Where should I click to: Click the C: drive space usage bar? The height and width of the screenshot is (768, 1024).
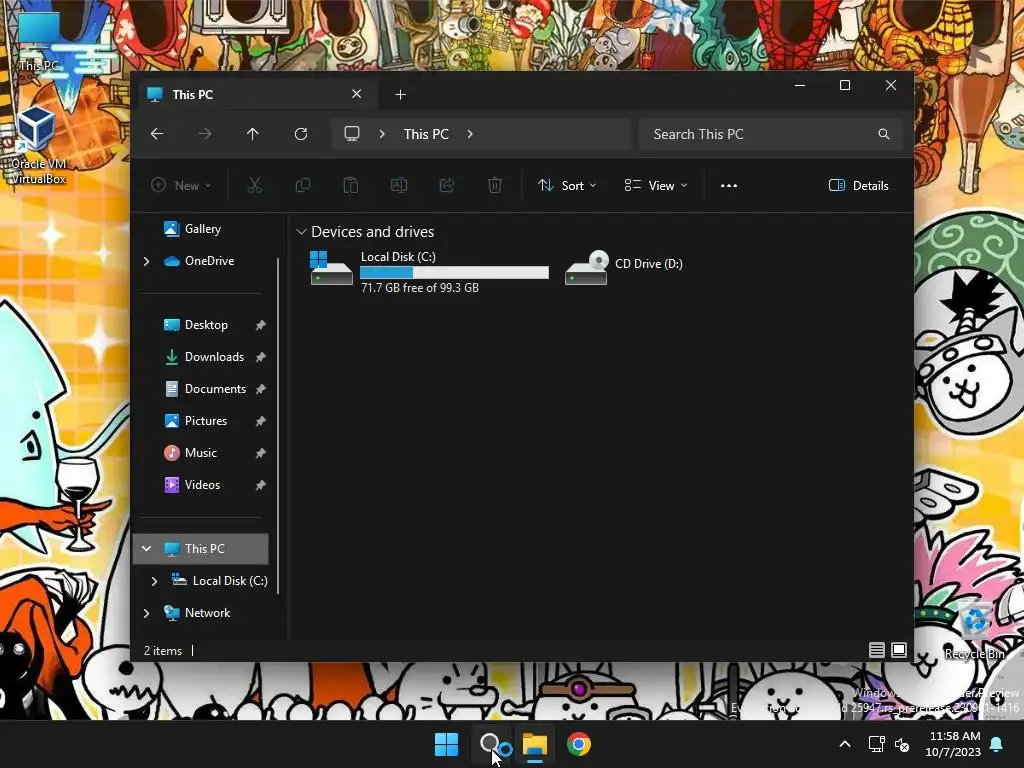click(x=454, y=272)
